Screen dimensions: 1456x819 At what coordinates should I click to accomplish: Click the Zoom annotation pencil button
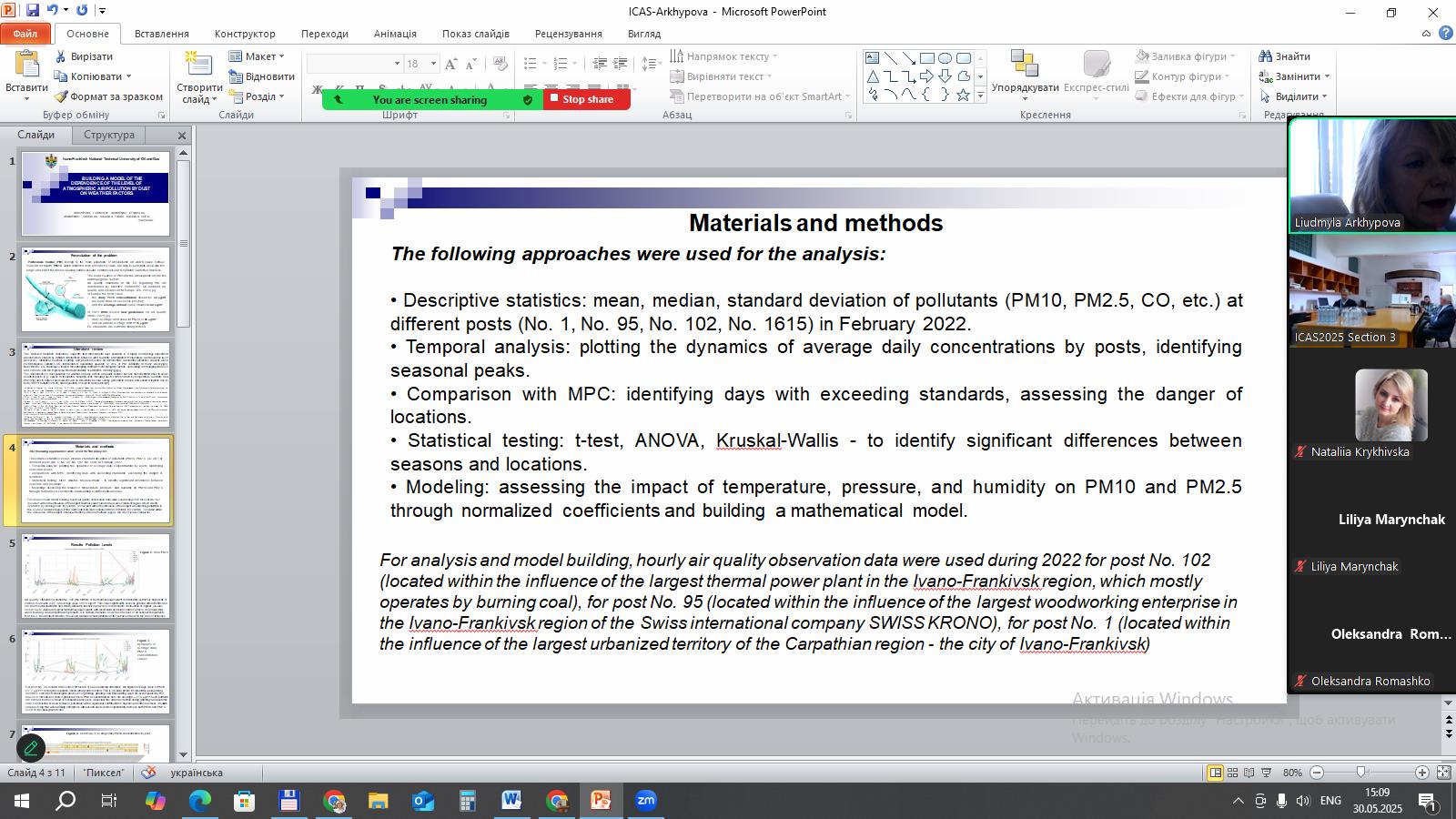pyautogui.click(x=31, y=749)
